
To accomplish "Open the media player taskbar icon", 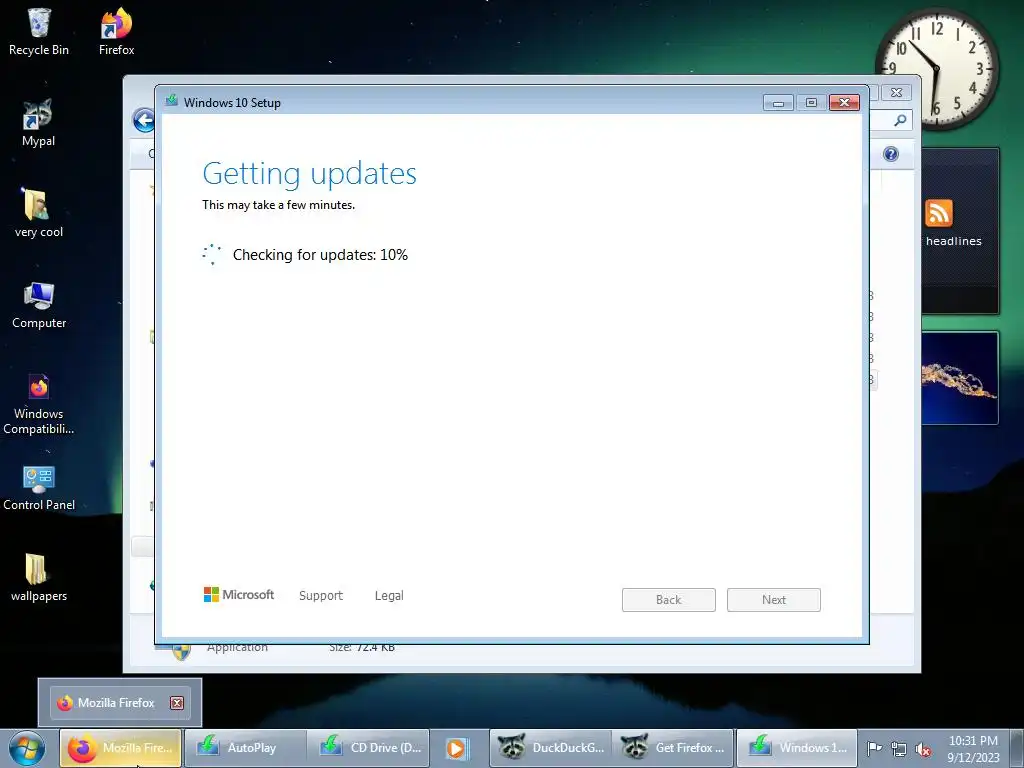I will tap(456, 748).
